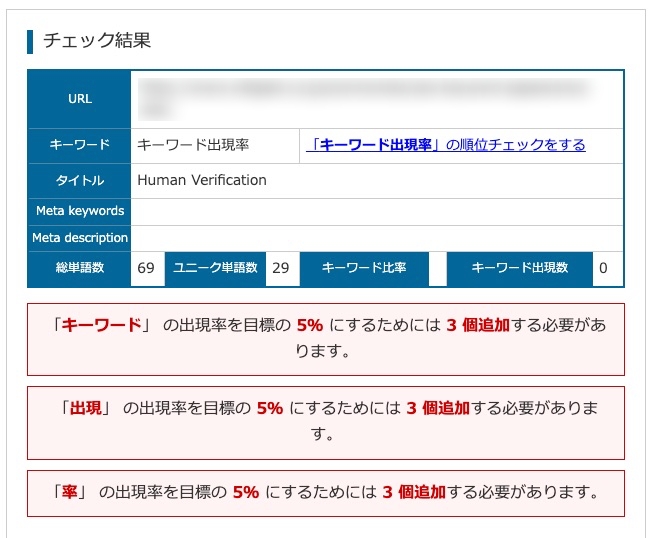This screenshot has width=653, height=538.
Task: Click the 総単語数 header cell
Action: 80,268
